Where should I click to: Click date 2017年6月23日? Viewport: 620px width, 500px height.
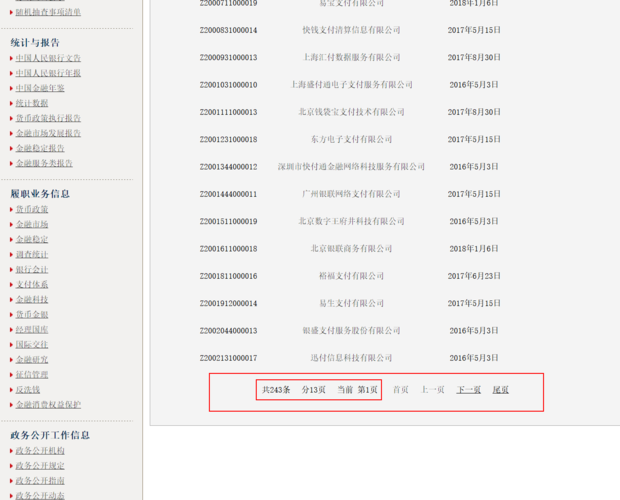[x=474, y=276]
